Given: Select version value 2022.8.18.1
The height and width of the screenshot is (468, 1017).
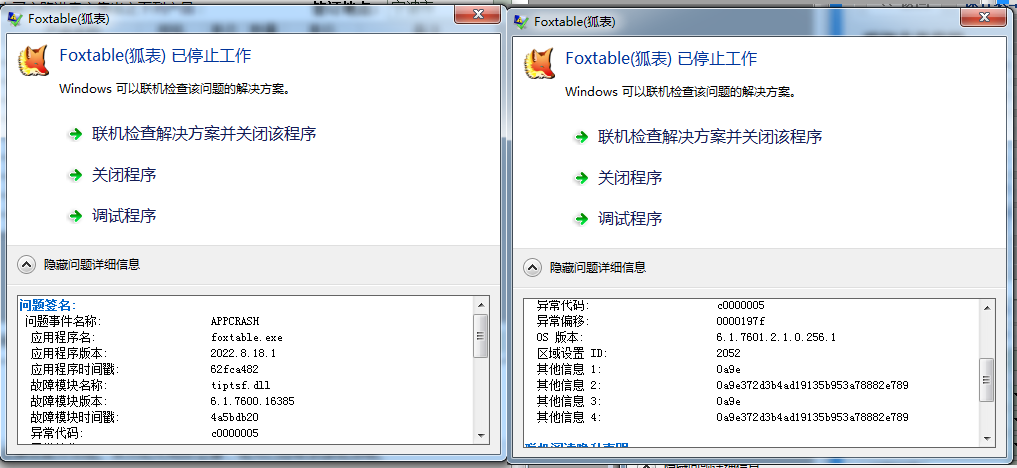Looking at the screenshot, I should coord(243,353).
